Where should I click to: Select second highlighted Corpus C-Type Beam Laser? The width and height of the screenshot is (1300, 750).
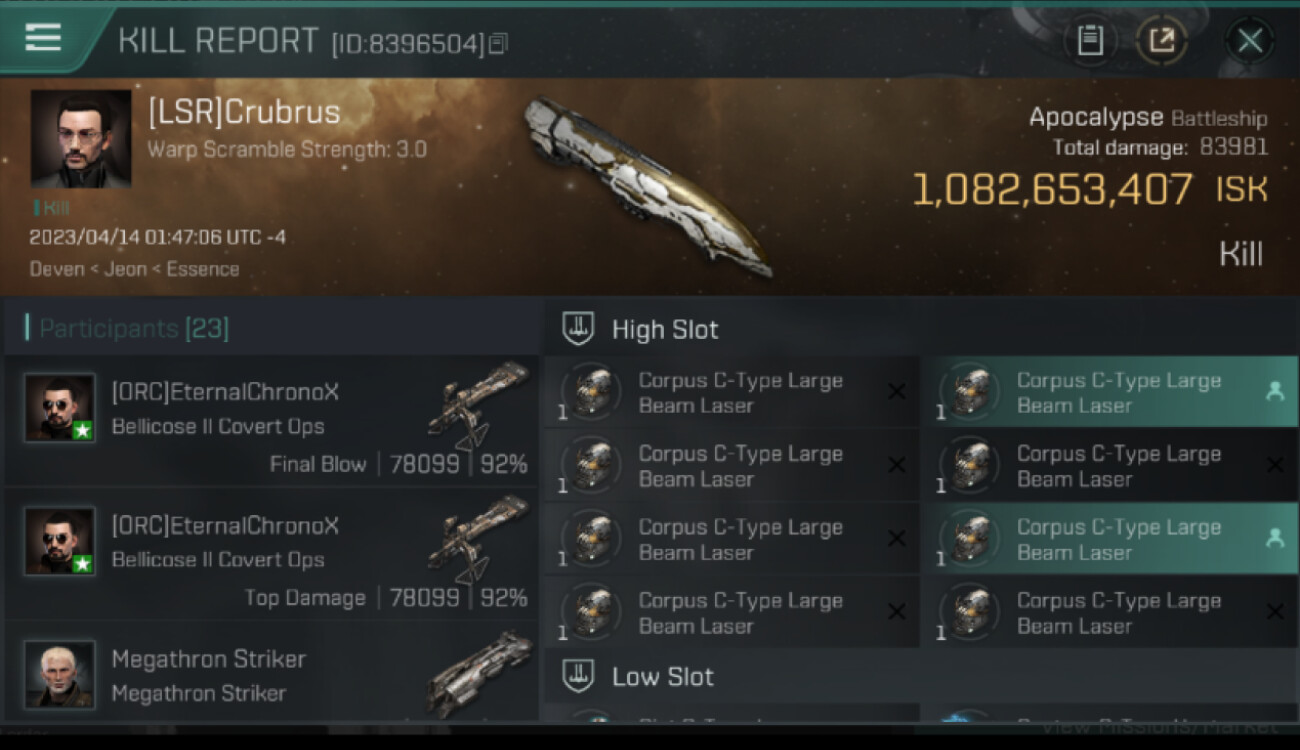click(x=1110, y=538)
